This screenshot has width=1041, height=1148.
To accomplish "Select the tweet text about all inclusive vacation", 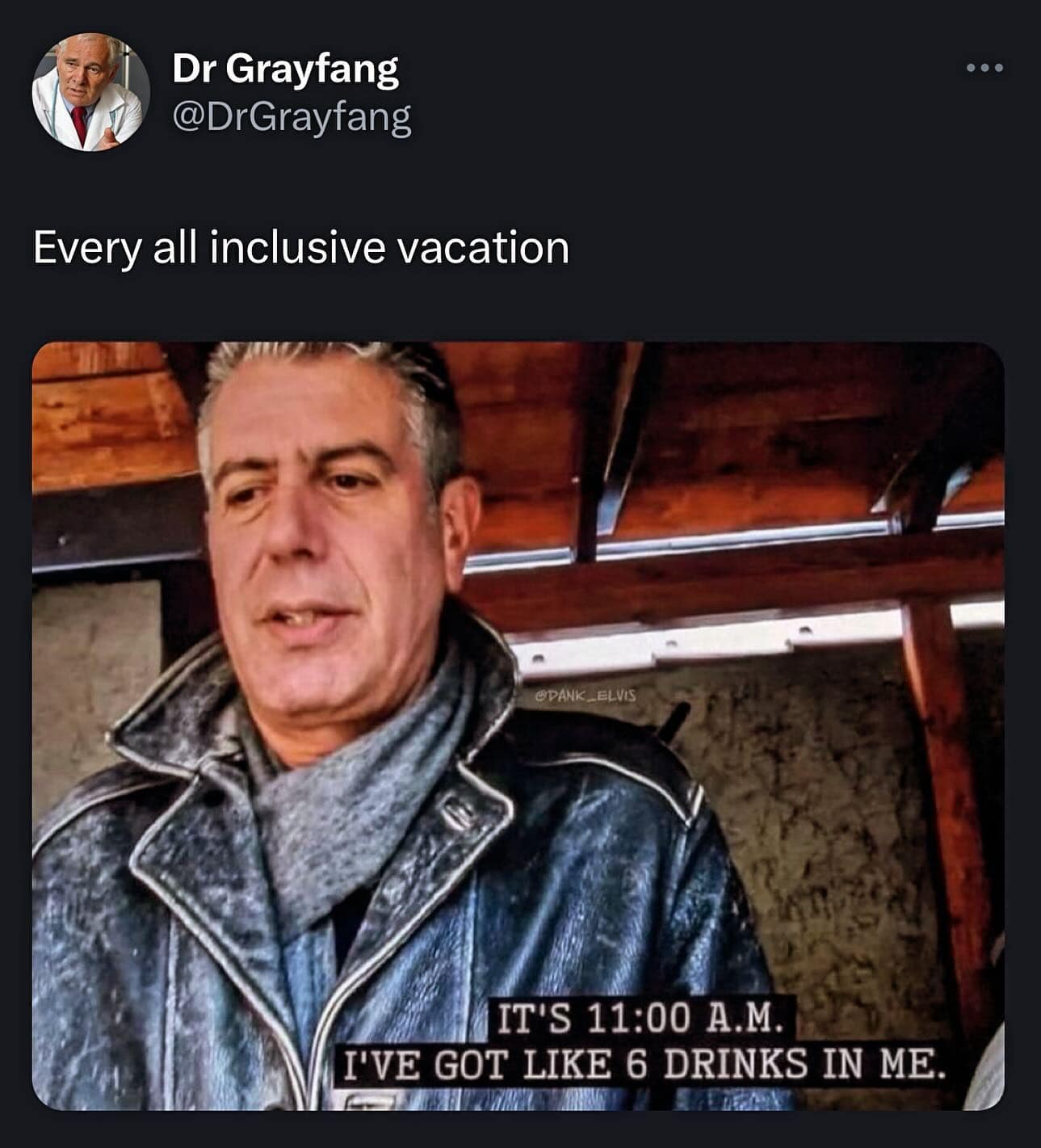I will pos(301,247).
